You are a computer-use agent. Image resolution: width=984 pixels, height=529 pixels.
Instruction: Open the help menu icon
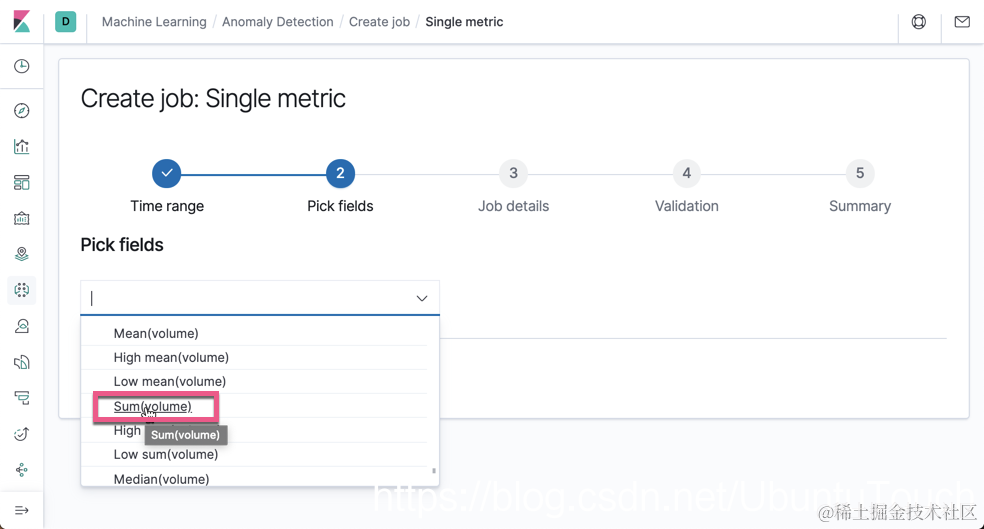coord(919,22)
